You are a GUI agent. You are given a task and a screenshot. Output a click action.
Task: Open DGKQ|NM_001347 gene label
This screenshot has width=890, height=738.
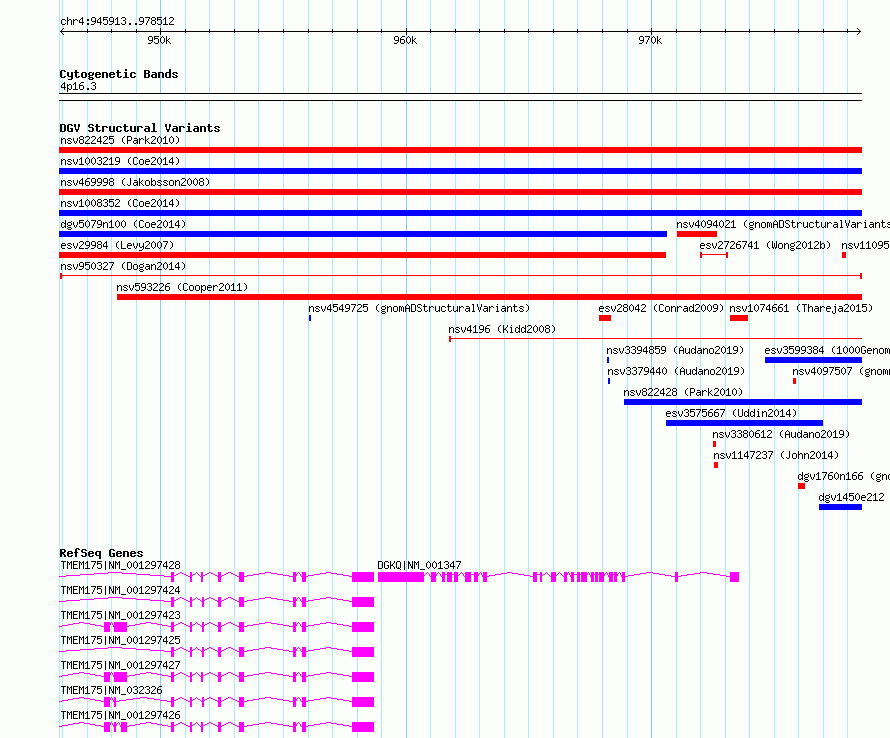point(419,565)
